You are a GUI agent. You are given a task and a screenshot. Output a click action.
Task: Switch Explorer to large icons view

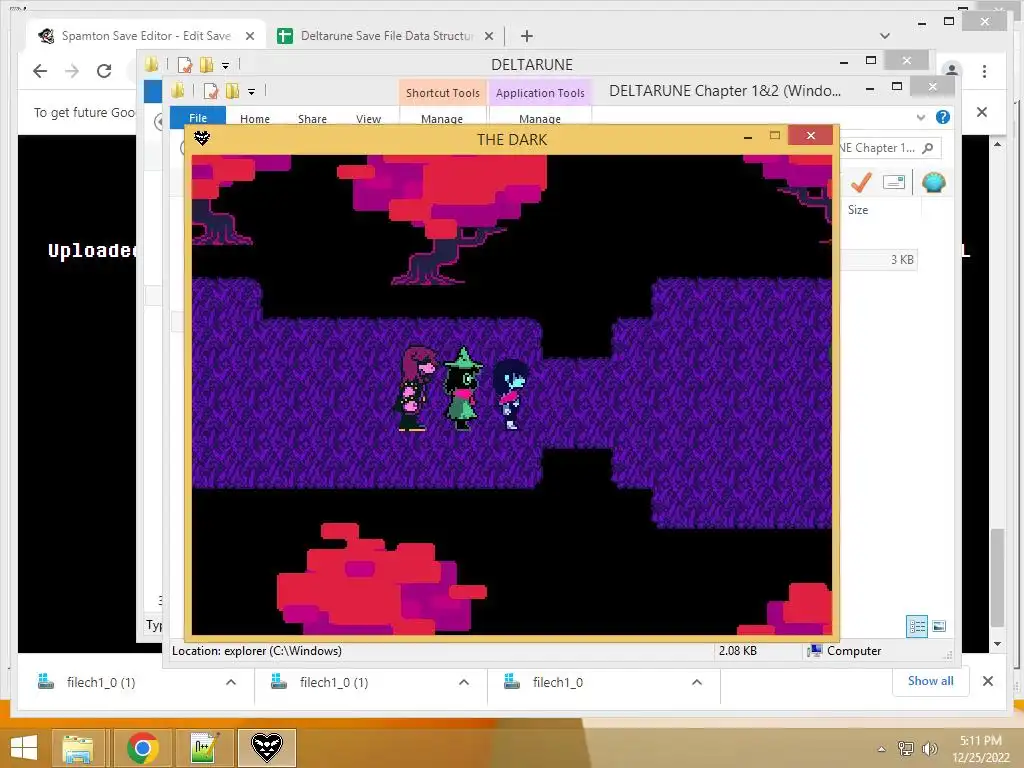[x=939, y=626]
